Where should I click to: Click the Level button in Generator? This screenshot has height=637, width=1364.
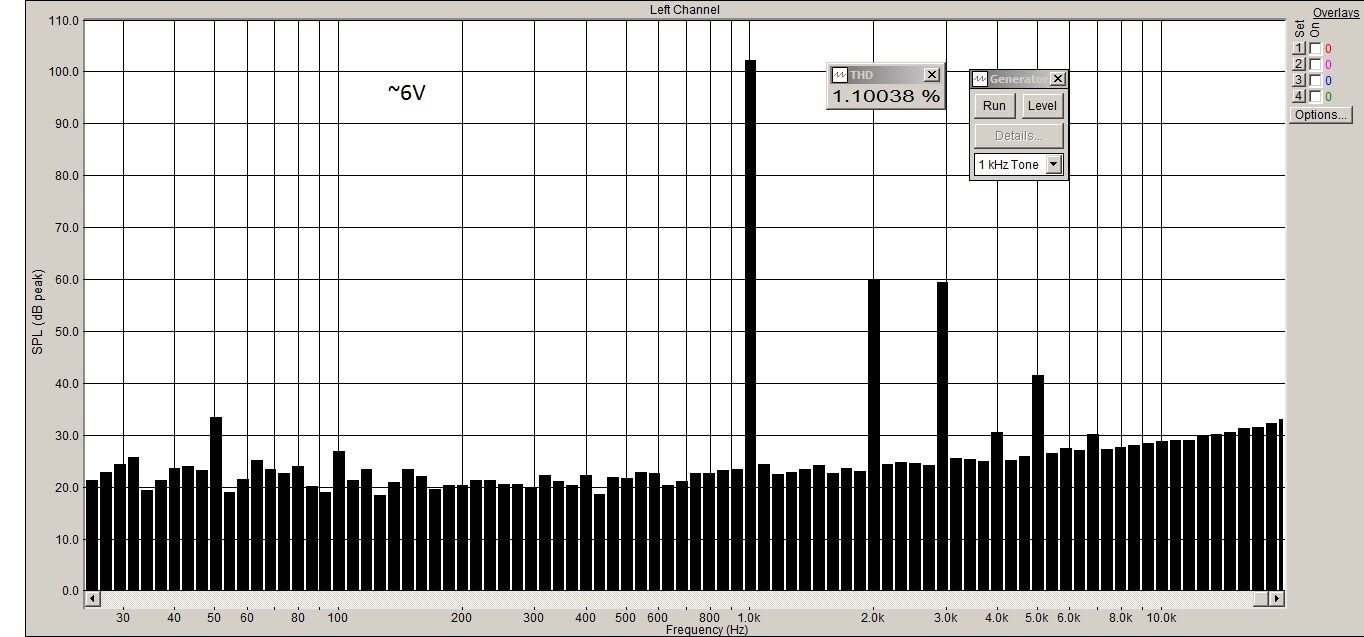click(1042, 106)
